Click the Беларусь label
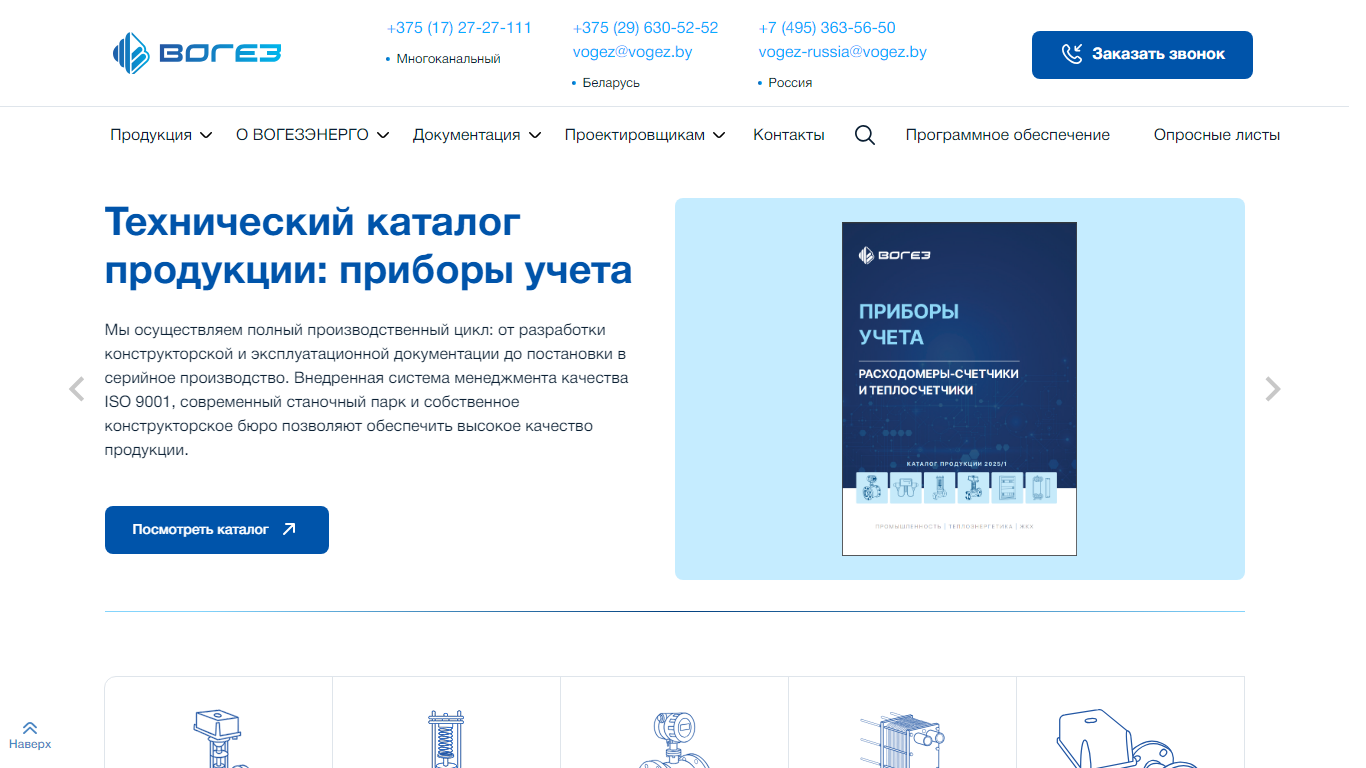This screenshot has width=1366, height=768. (611, 83)
